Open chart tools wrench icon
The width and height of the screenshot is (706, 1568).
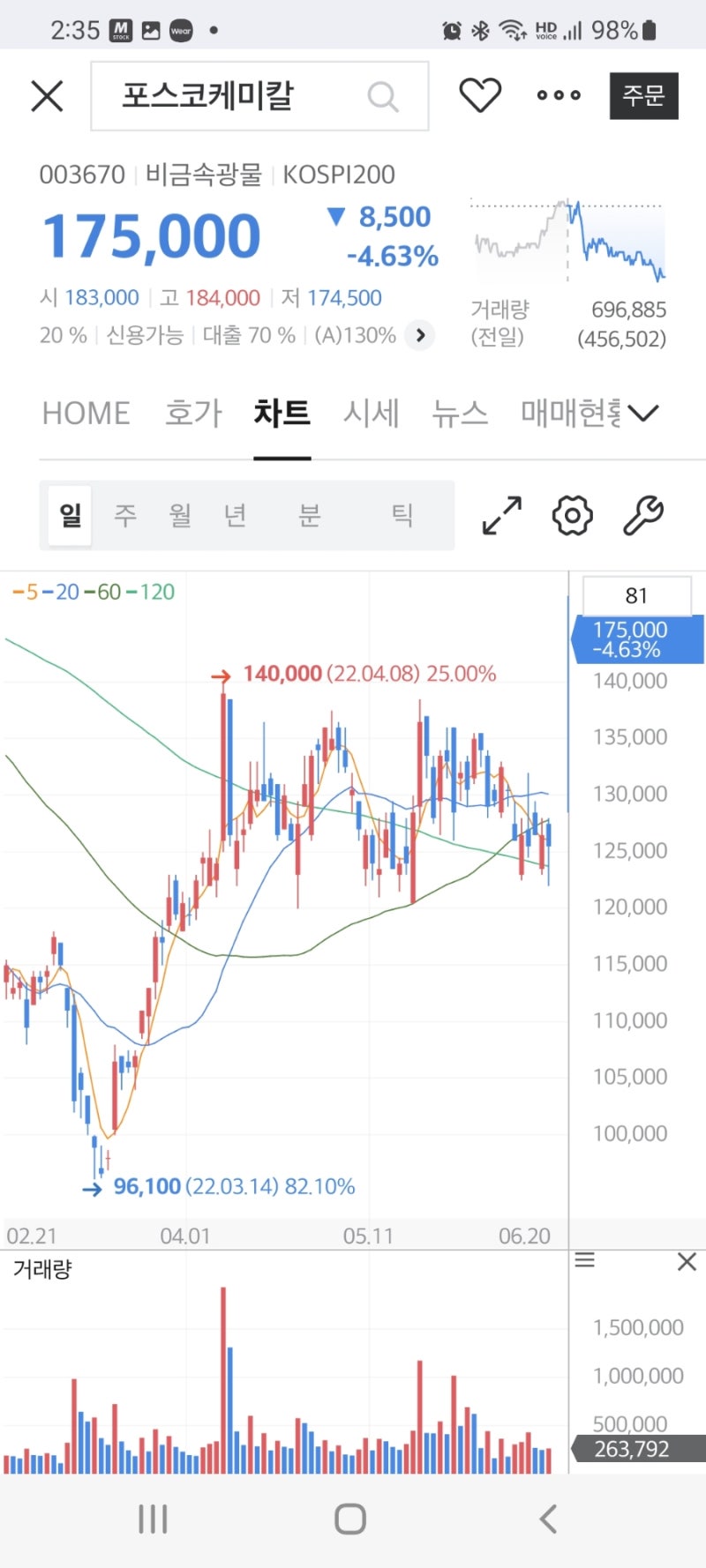coord(642,516)
